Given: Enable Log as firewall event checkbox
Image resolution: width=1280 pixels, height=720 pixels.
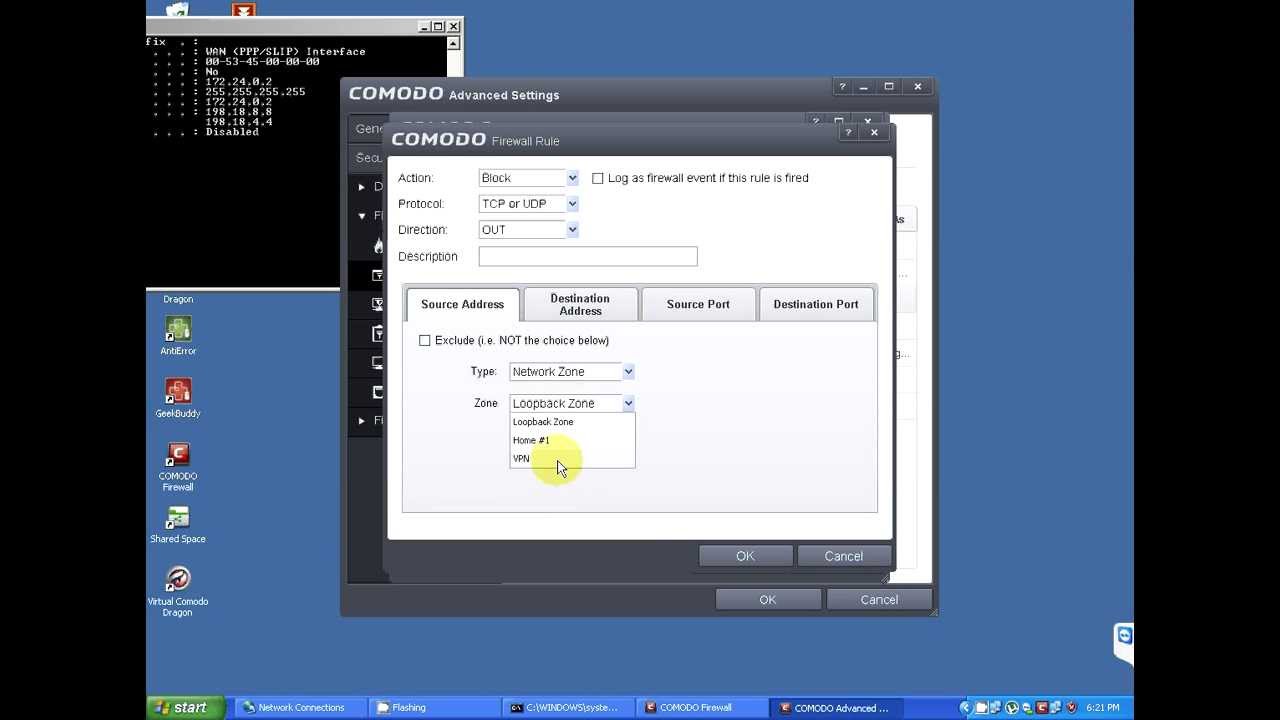Looking at the screenshot, I should 598,178.
